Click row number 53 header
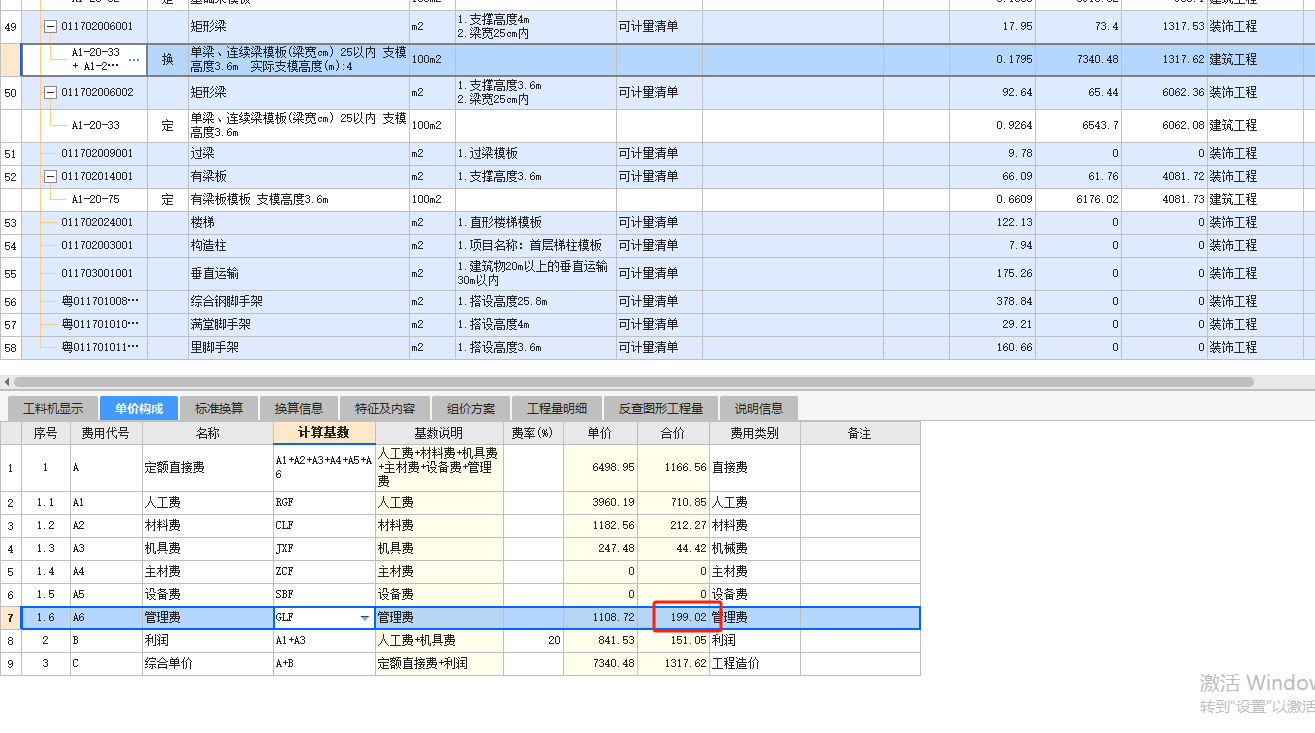Image resolution: width=1315 pixels, height=733 pixels. pos(10,223)
